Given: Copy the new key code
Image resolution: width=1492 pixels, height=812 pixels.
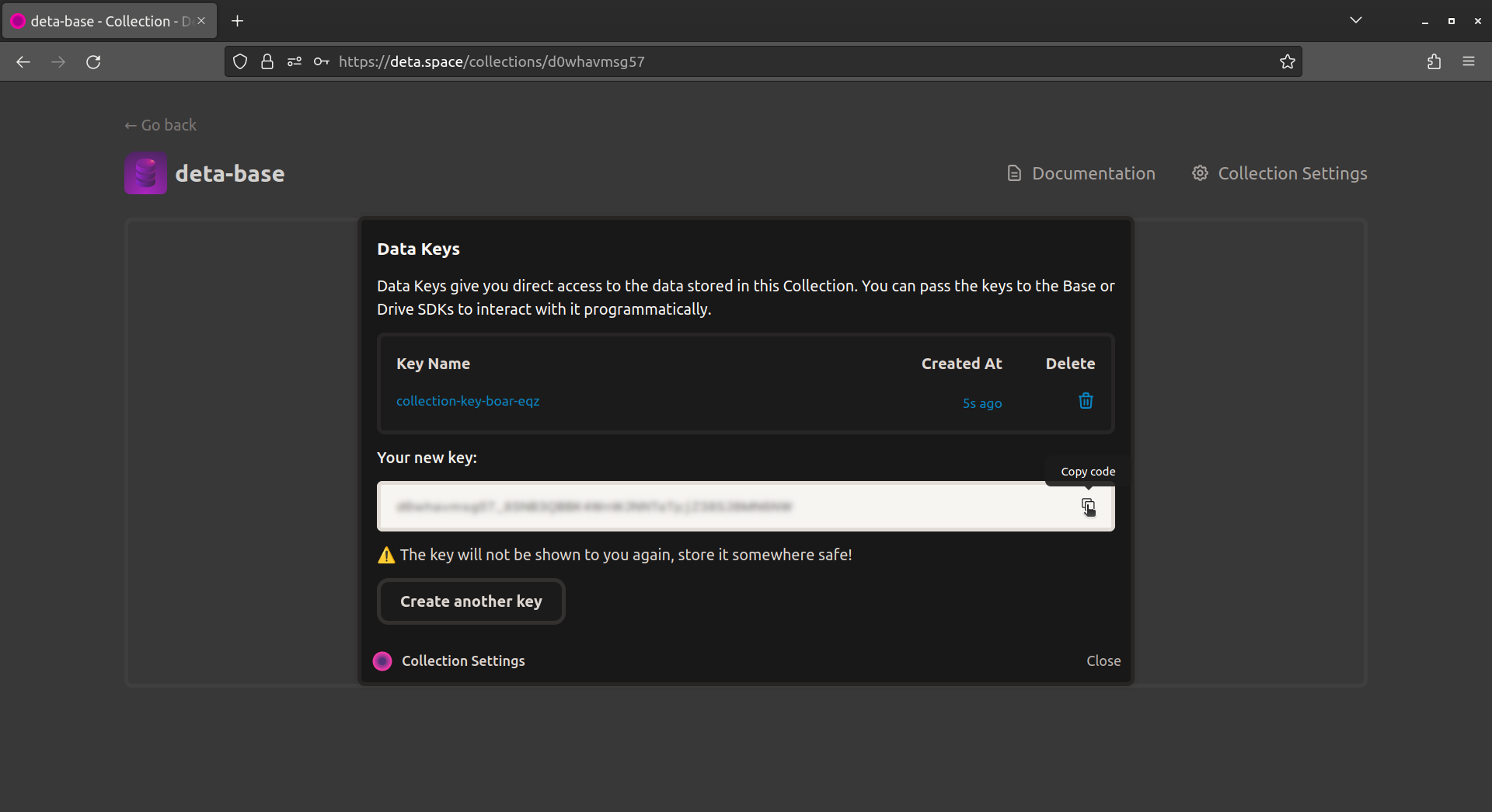Looking at the screenshot, I should point(1088,507).
